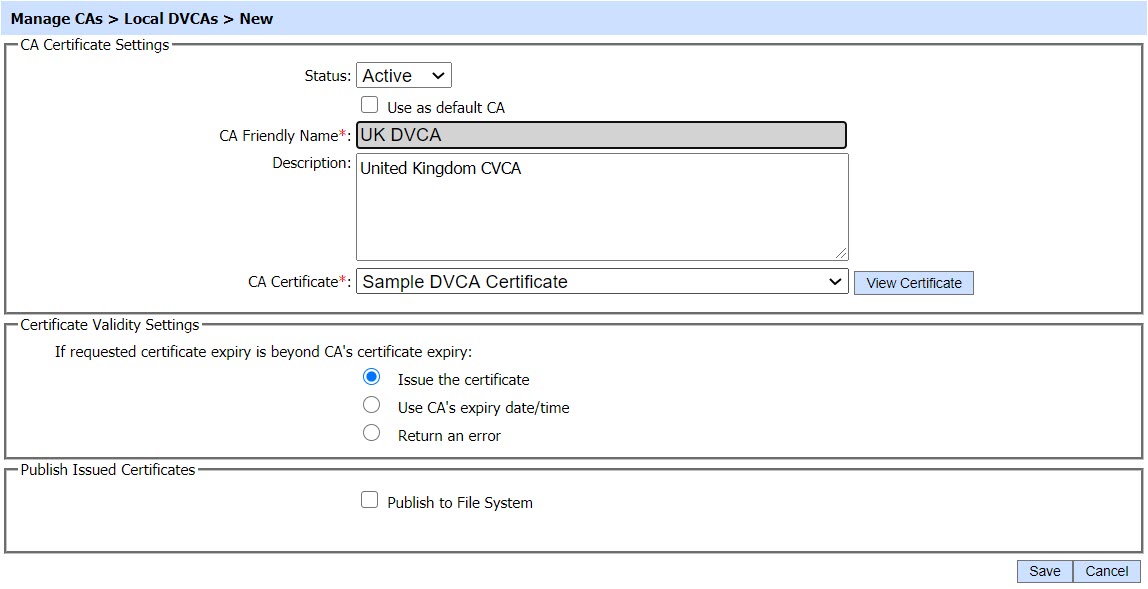The image size is (1148, 589).
Task: Expand the CA Certificate dropdown list
Action: [x=601, y=282]
